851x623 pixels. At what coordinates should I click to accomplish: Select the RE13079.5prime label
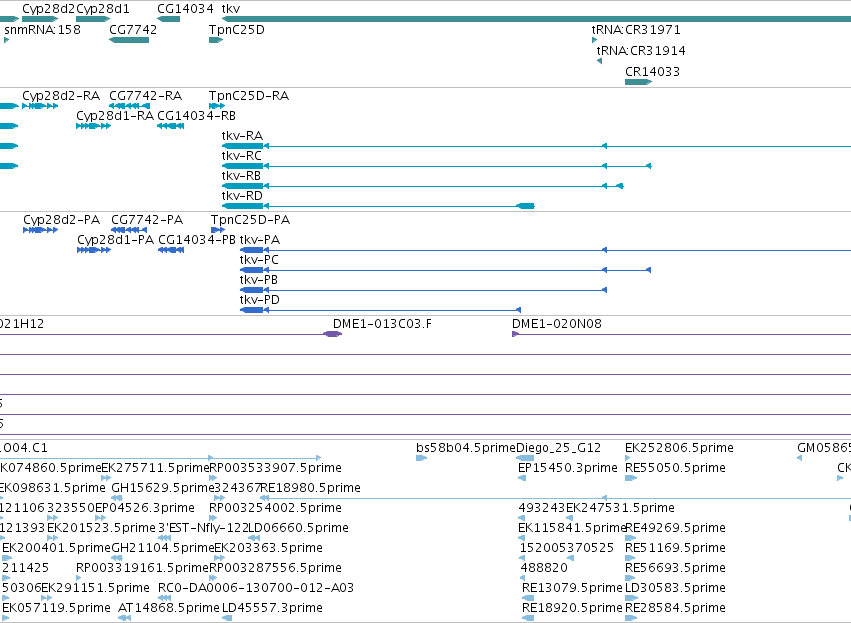[x=572, y=588]
